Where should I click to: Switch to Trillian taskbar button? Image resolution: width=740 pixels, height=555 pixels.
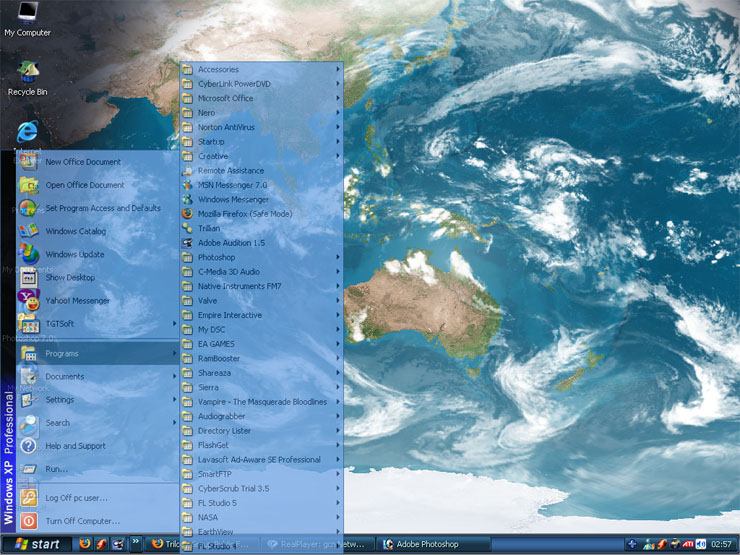[163, 544]
